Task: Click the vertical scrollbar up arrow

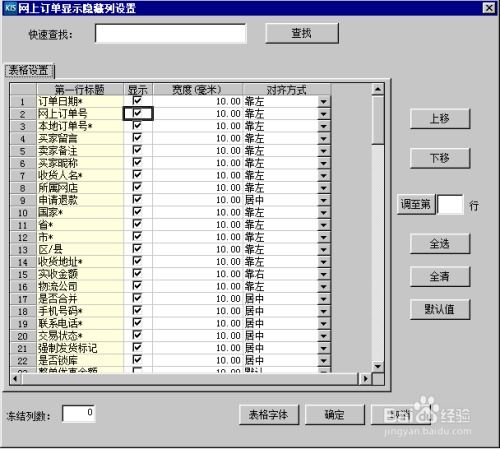Action: coord(378,89)
